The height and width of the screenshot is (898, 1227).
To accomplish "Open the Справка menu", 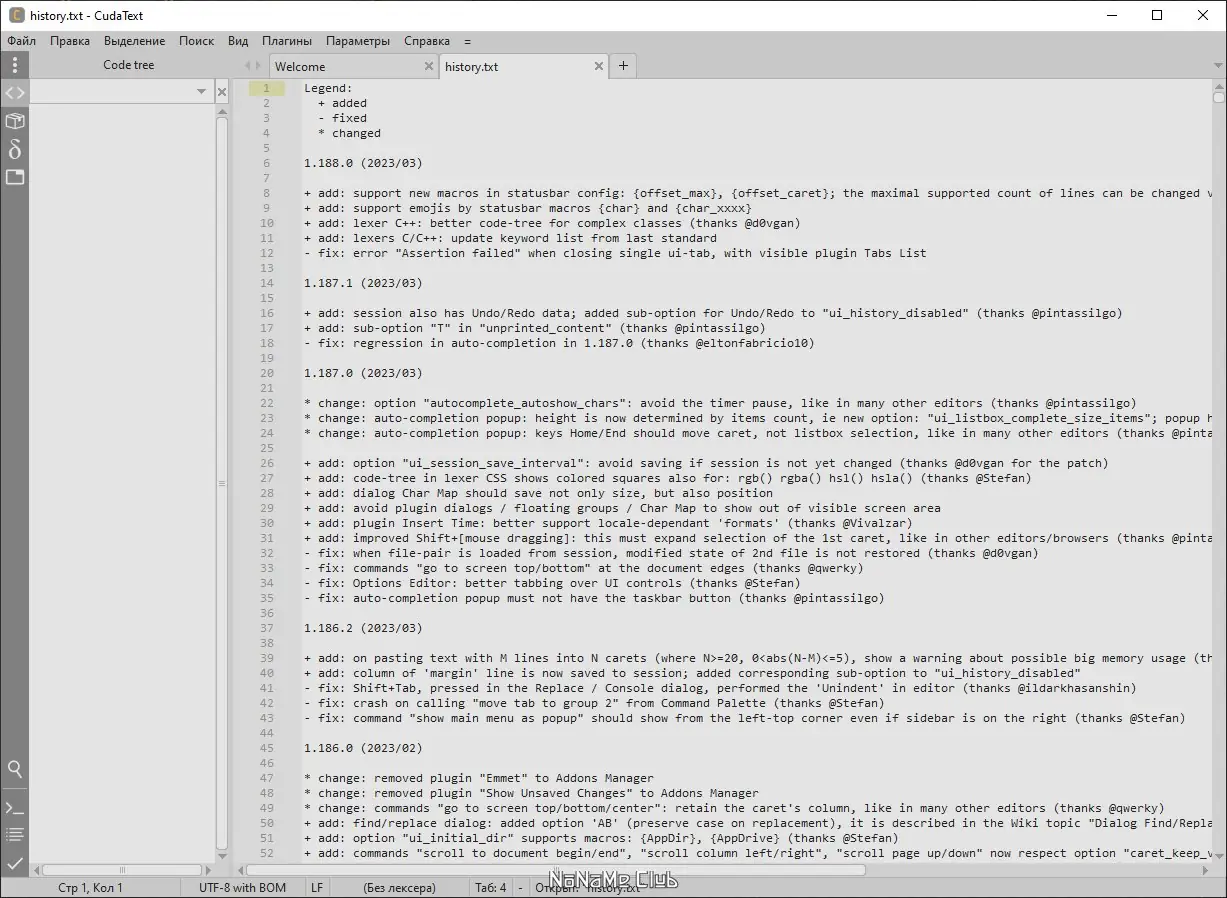I will [427, 41].
